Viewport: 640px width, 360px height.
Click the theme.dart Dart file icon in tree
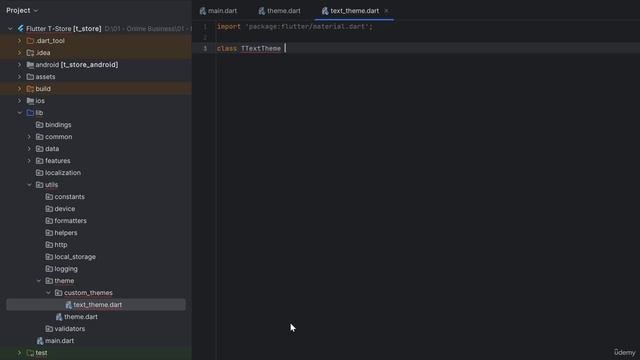point(59,317)
